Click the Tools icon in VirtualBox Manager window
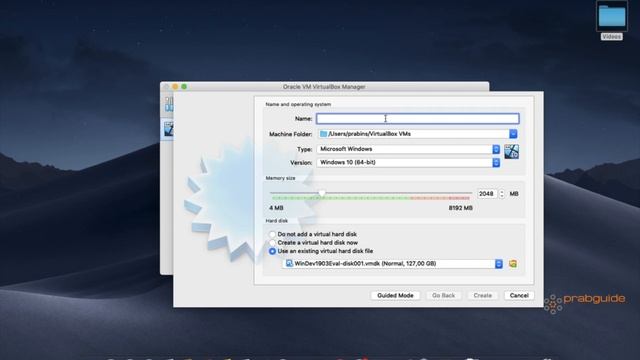This screenshot has width=640, height=360. (169, 104)
